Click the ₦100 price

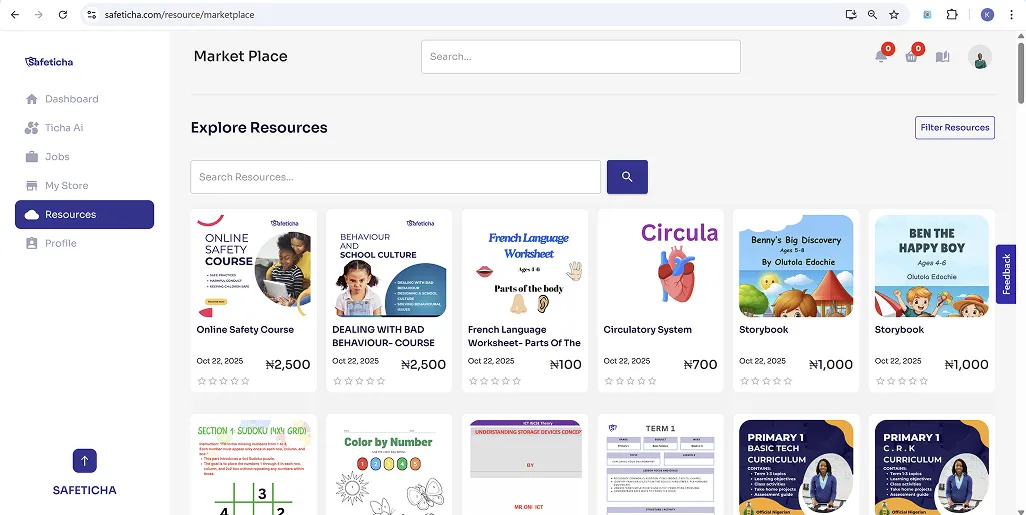[565, 364]
